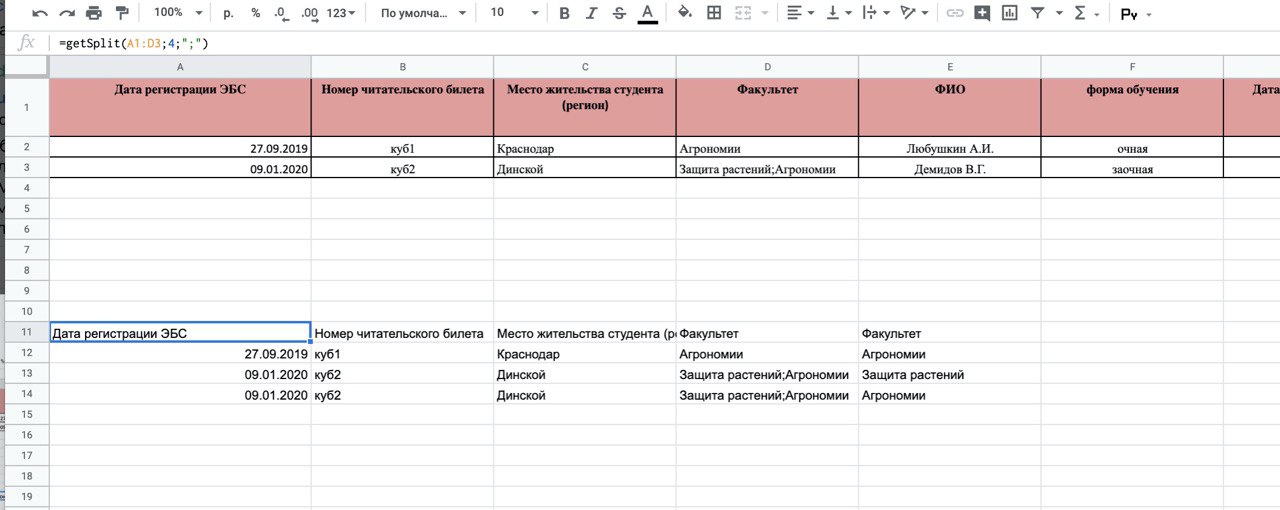Select column D header

(767, 66)
